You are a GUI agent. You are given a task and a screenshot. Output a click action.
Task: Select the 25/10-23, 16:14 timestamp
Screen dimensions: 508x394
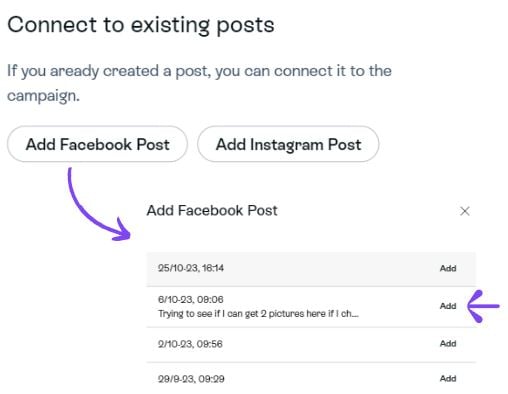click(191, 268)
